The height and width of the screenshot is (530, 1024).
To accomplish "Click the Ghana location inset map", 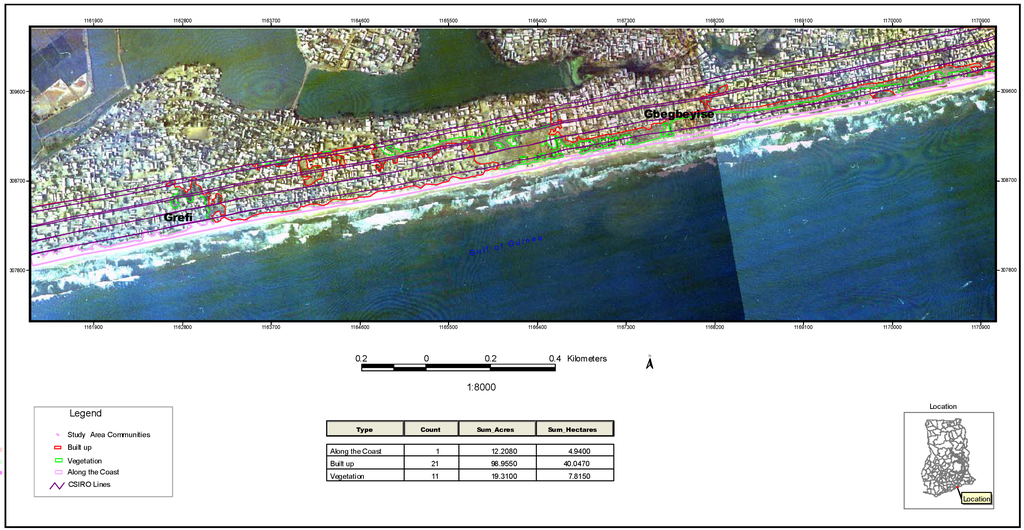I will pyautogui.click(x=949, y=460).
